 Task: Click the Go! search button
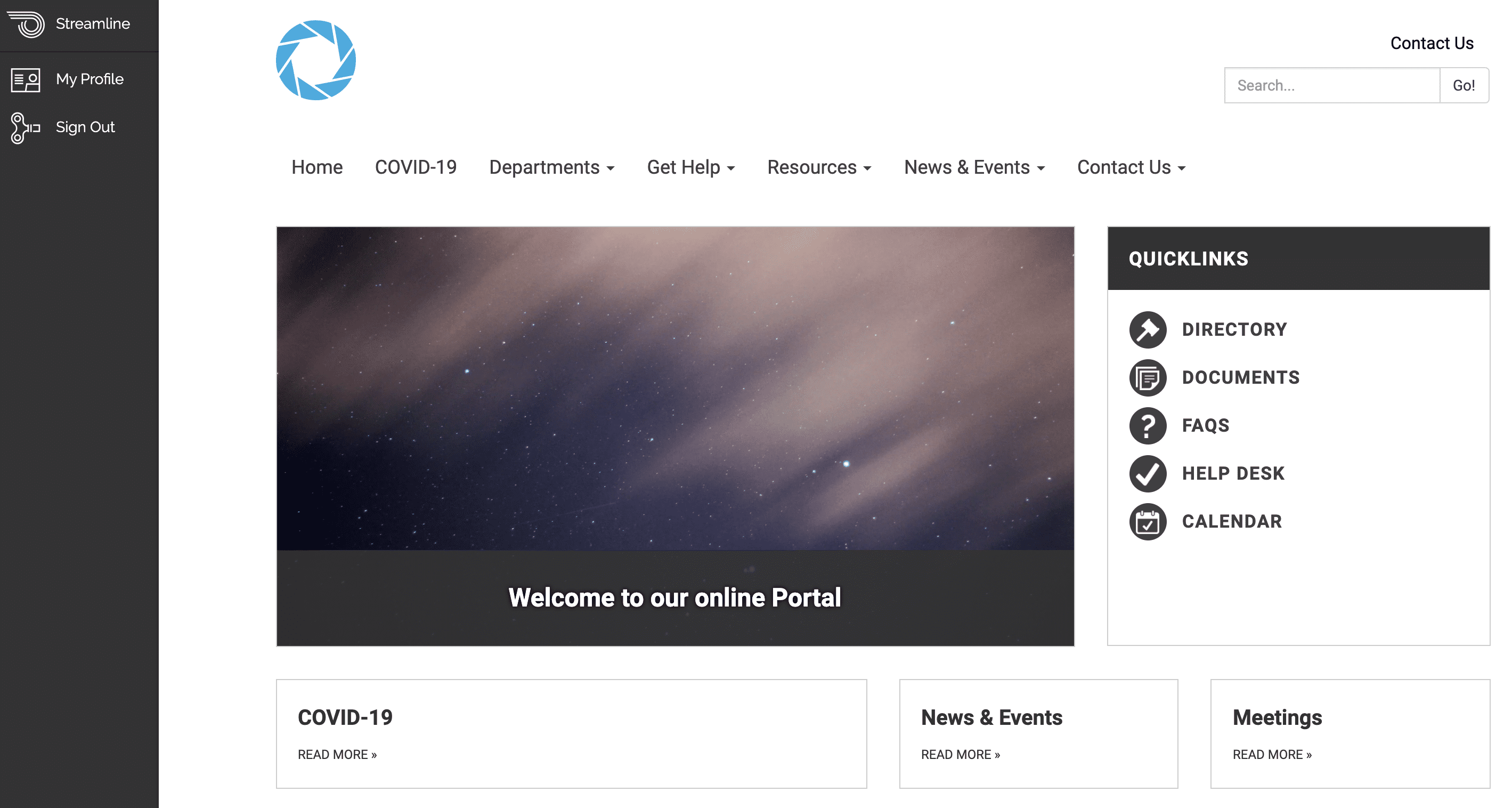pyautogui.click(x=1464, y=85)
